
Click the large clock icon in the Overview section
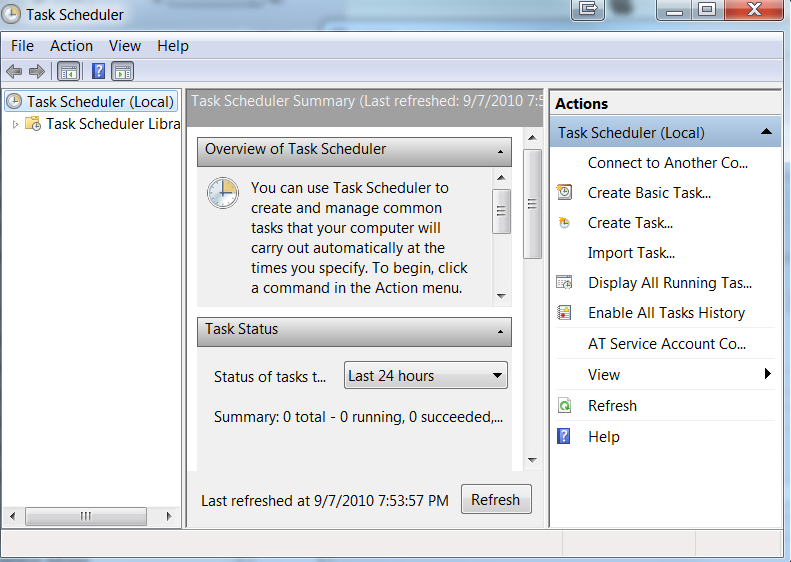(x=222, y=193)
